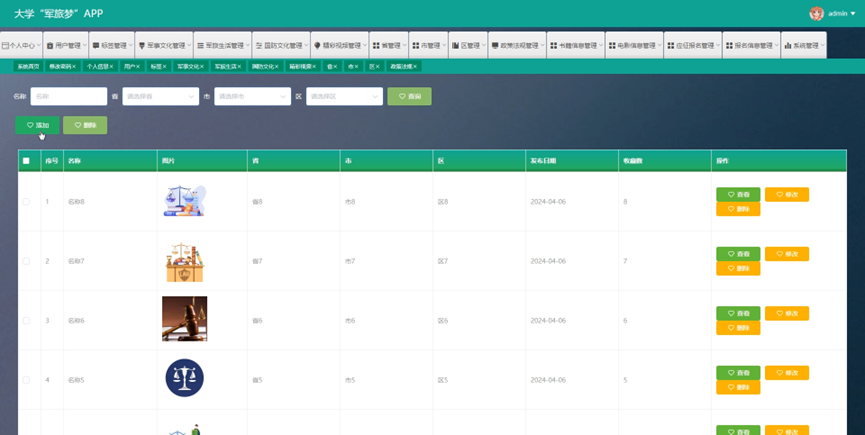Click 修改 for row 名称8
This screenshot has width=865, height=435.
pyautogui.click(x=787, y=195)
